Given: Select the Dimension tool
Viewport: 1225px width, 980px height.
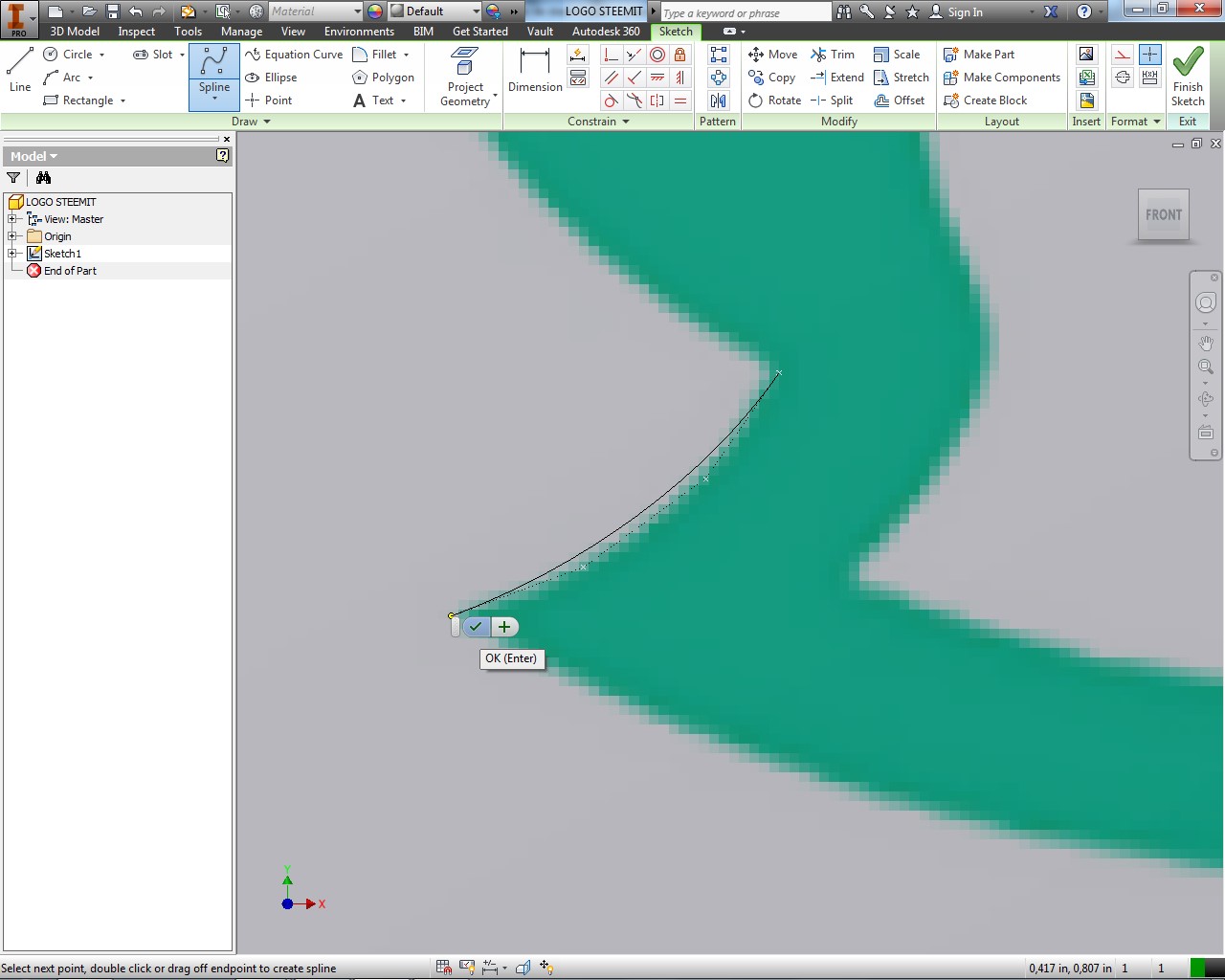Looking at the screenshot, I should 535,70.
